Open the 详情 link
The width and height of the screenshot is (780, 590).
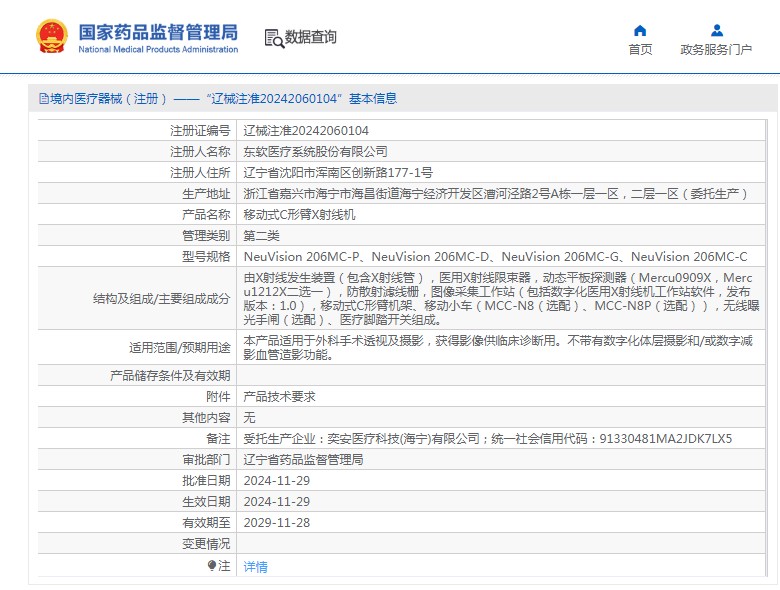[256, 566]
